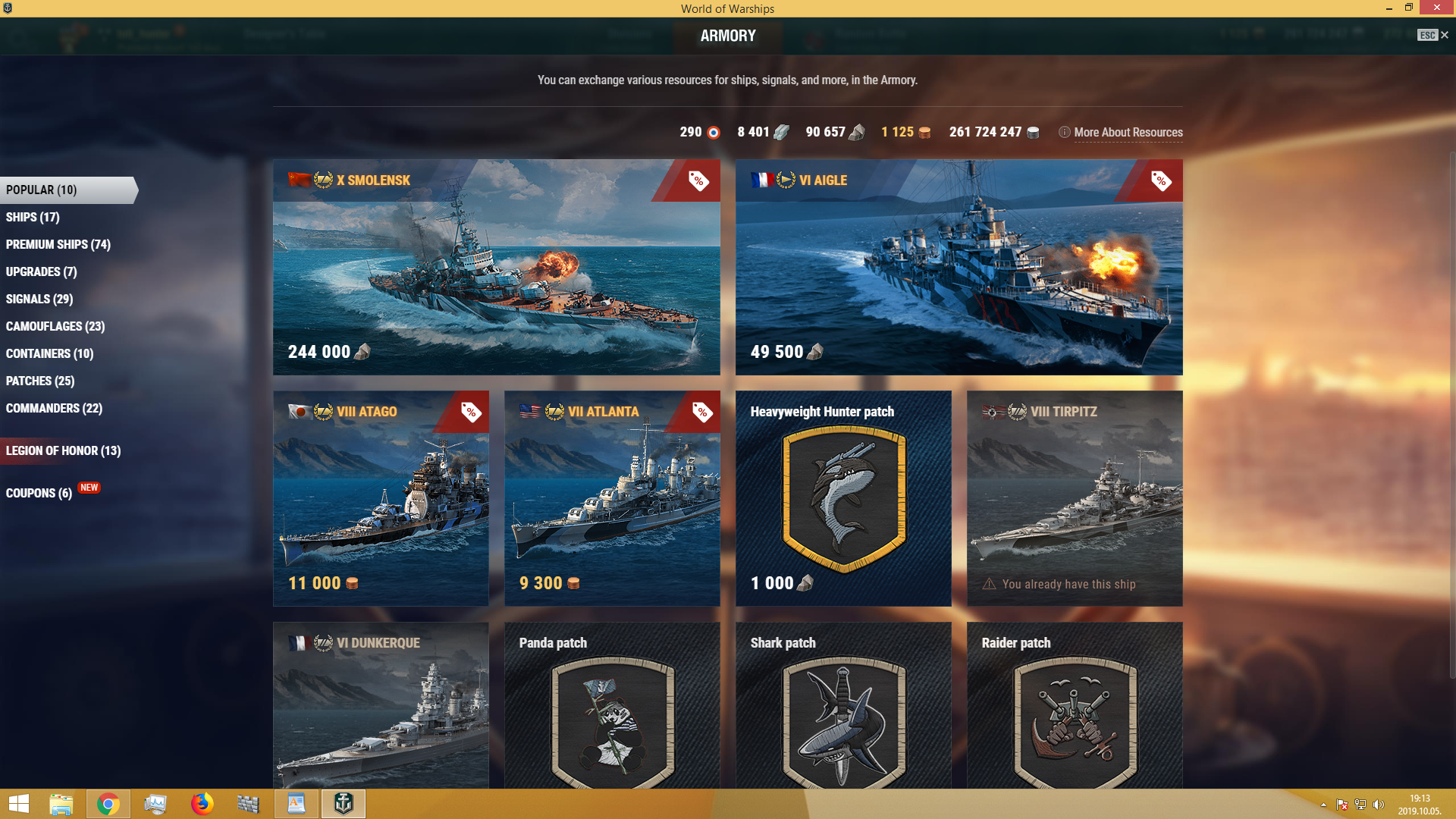This screenshot has width=1456, height=819.
Task: Select the Heavyweight Hunter patch card
Action: coord(843,498)
